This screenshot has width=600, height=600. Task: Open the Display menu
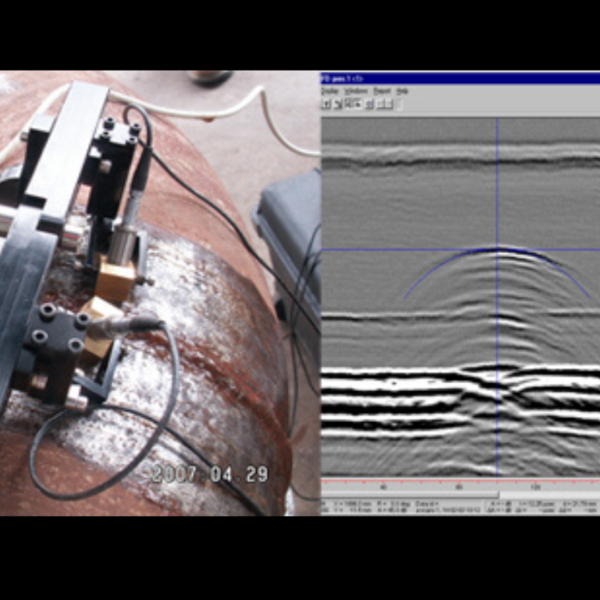pyautogui.click(x=330, y=91)
